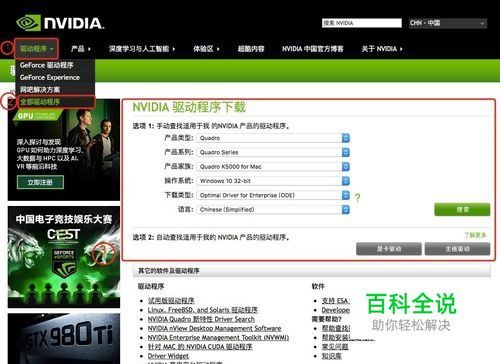Screen dimensions: 500x364
Task: Open Linux, FreeBSD, and Solaris 驱动程序 link
Action: click(x=203, y=310)
